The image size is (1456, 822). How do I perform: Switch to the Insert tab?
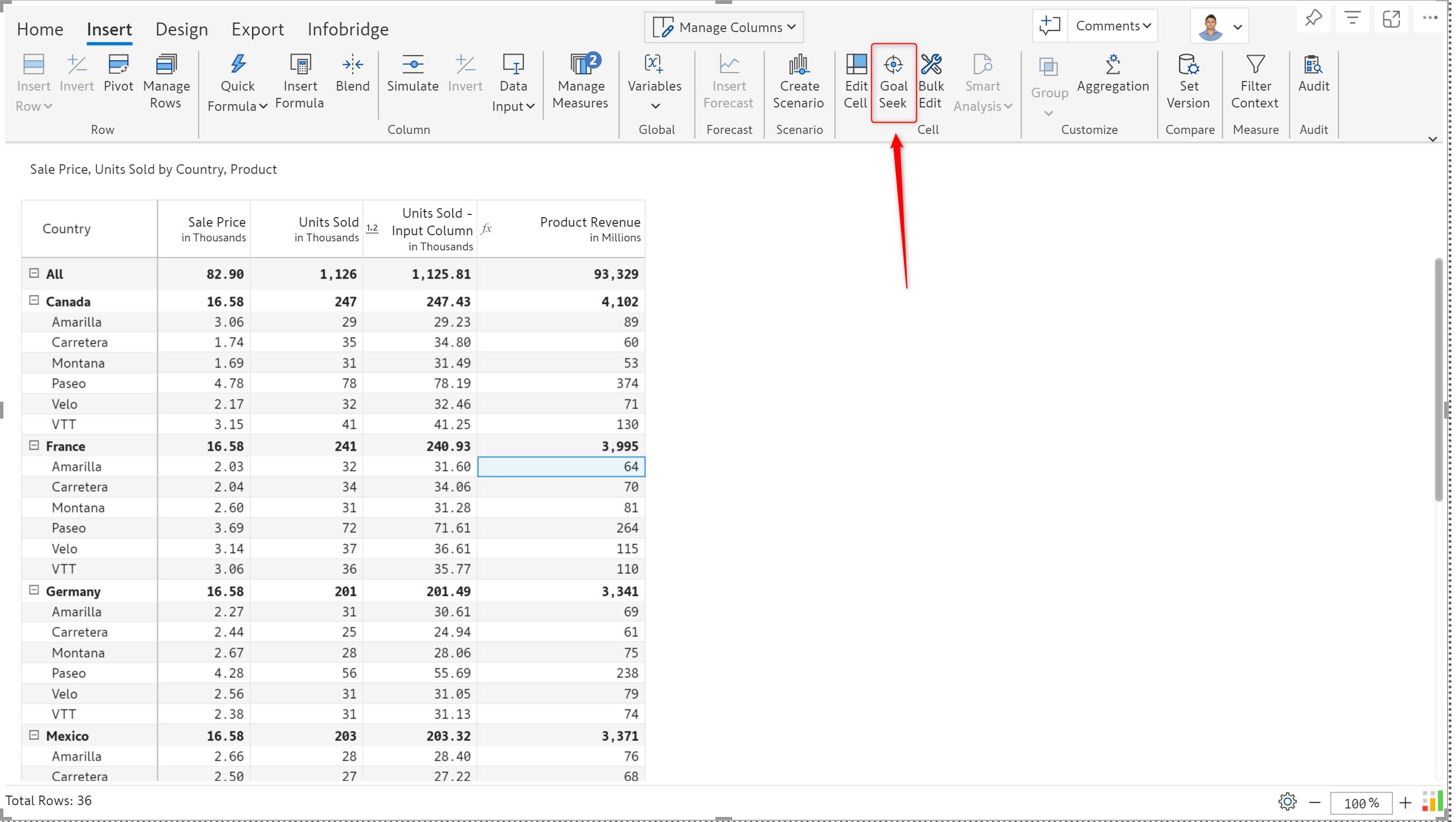pos(109,29)
